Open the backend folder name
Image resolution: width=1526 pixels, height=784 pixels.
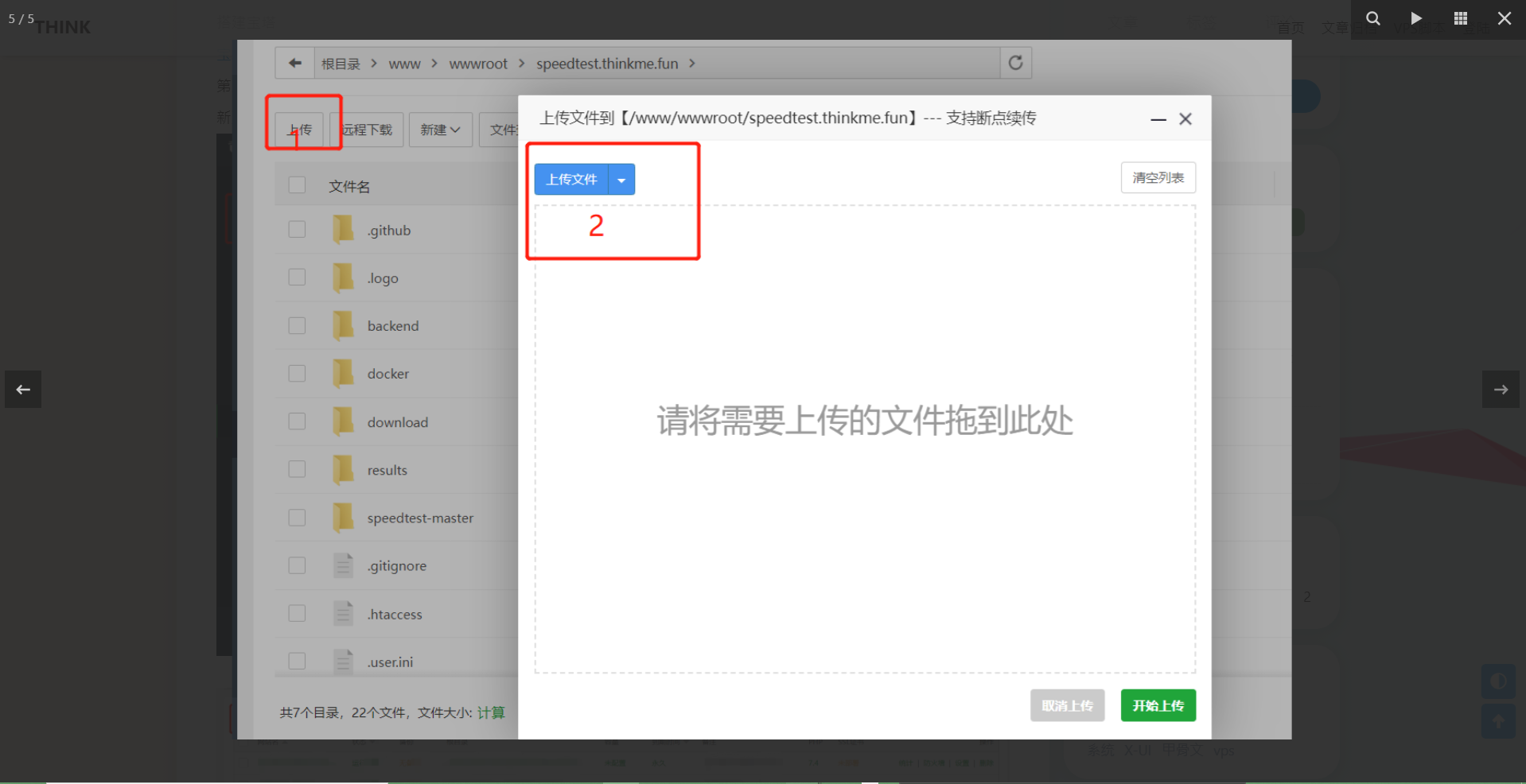pos(393,326)
